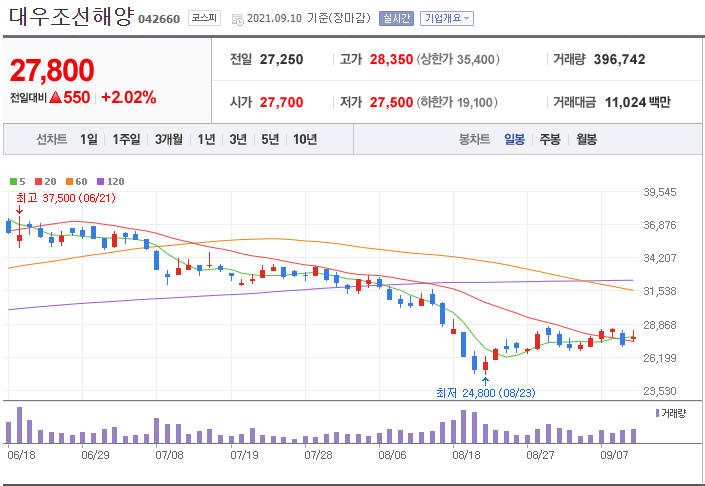Click the 2021.09.10 date text

[274, 18]
